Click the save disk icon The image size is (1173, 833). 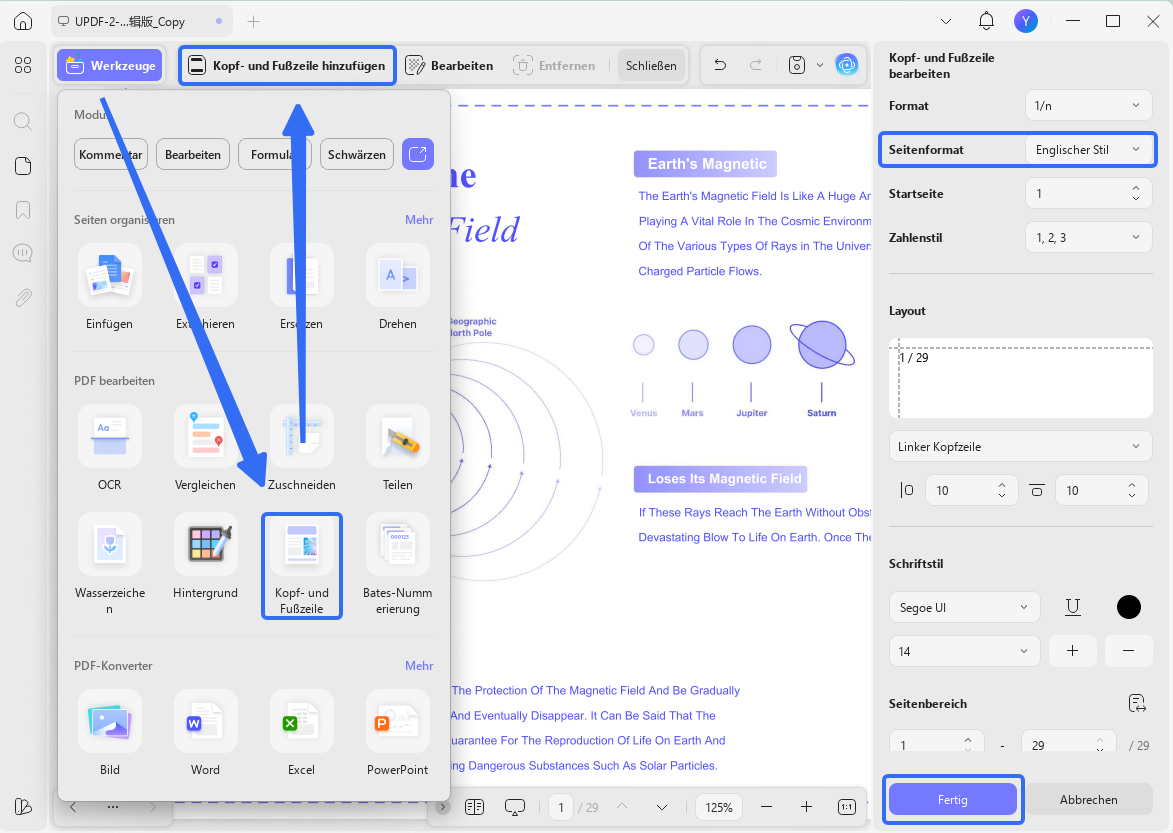[797, 65]
